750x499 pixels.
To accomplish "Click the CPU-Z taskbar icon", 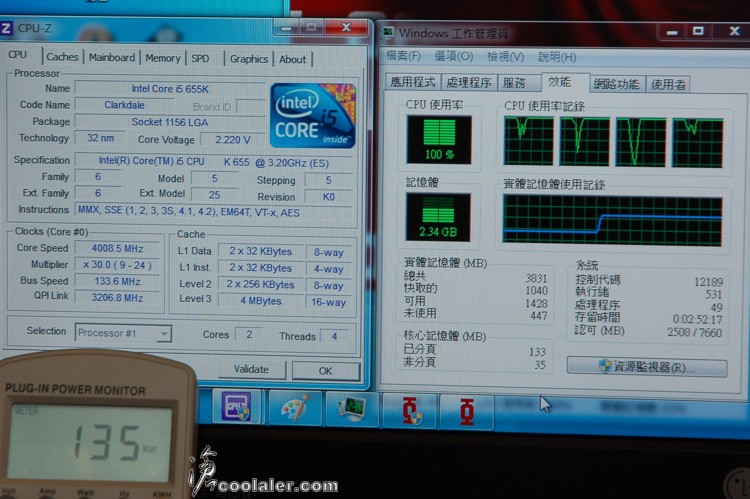I will tap(236, 407).
